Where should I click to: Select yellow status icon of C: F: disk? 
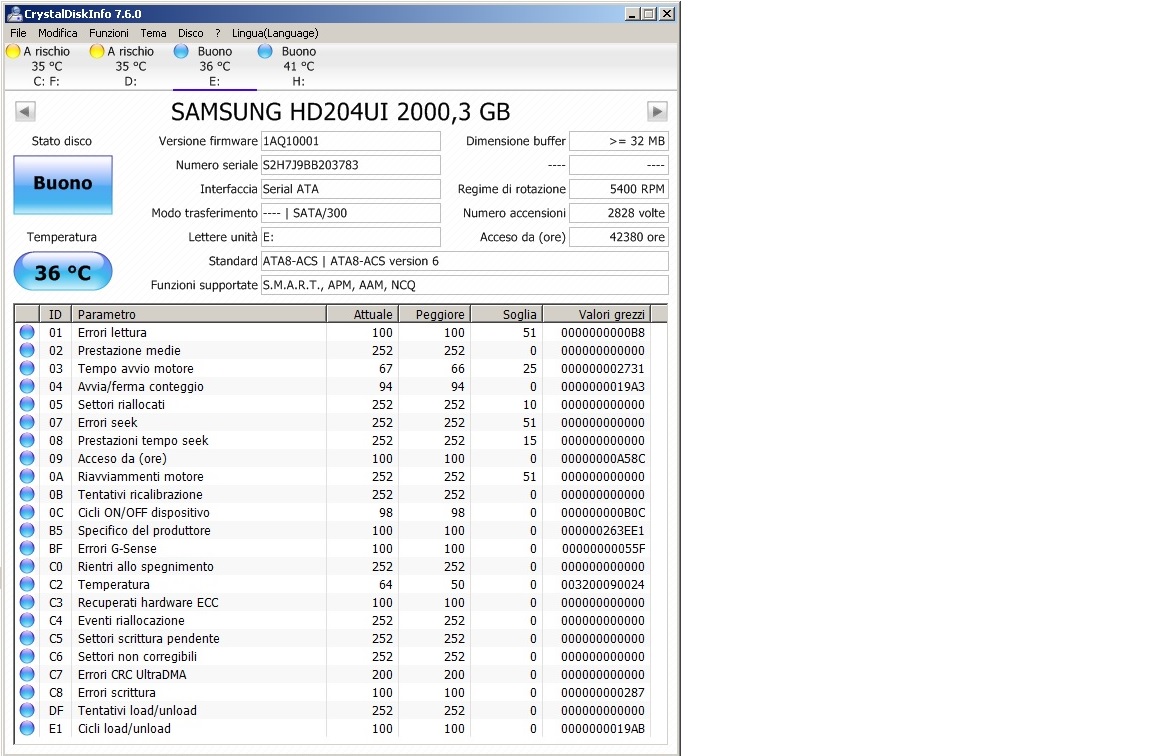coord(13,51)
